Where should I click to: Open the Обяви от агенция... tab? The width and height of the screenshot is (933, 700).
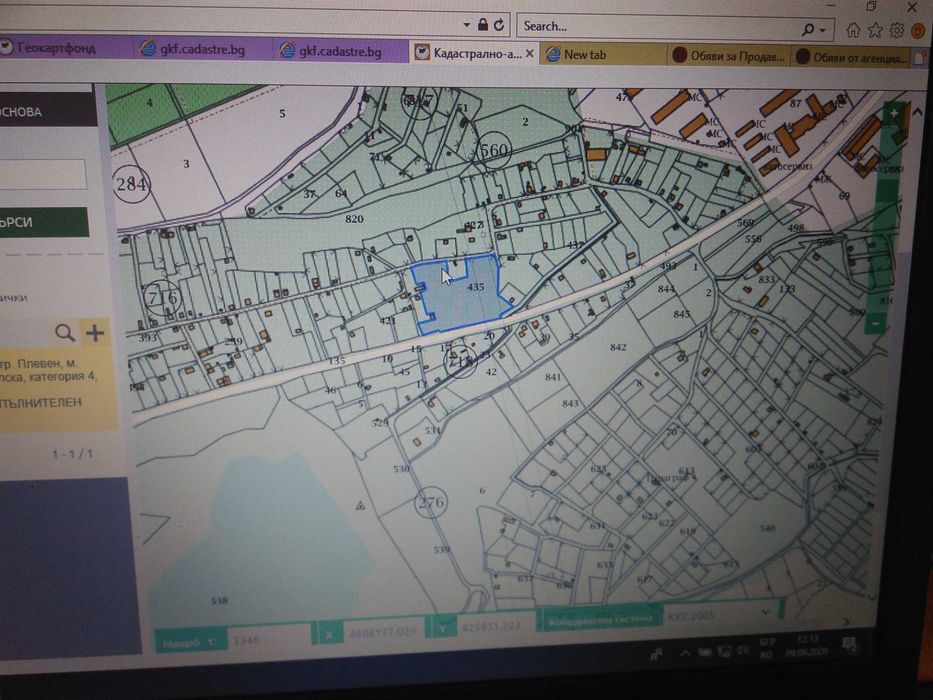click(852, 57)
